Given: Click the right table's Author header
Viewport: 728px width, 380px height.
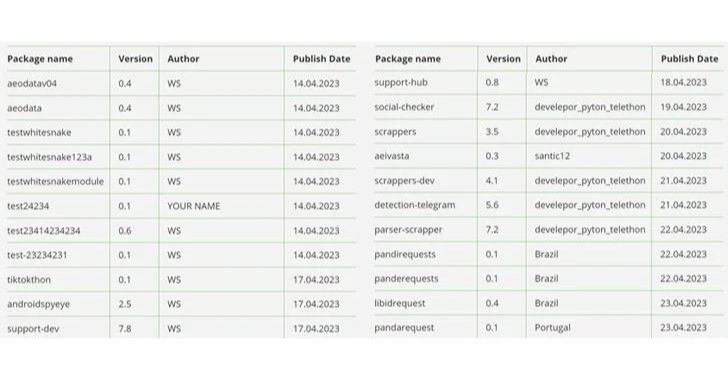Looking at the screenshot, I should (x=551, y=59).
